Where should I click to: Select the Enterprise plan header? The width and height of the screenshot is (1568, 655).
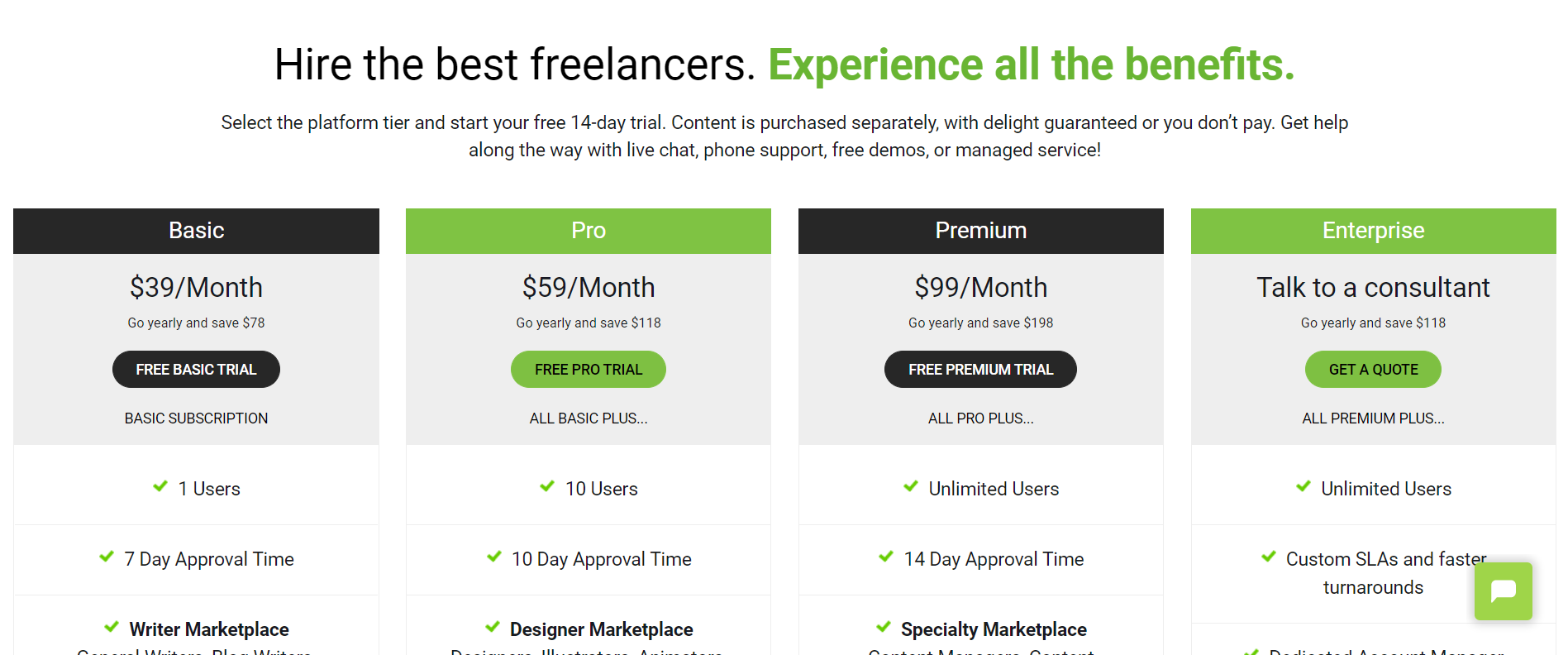point(1374,231)
